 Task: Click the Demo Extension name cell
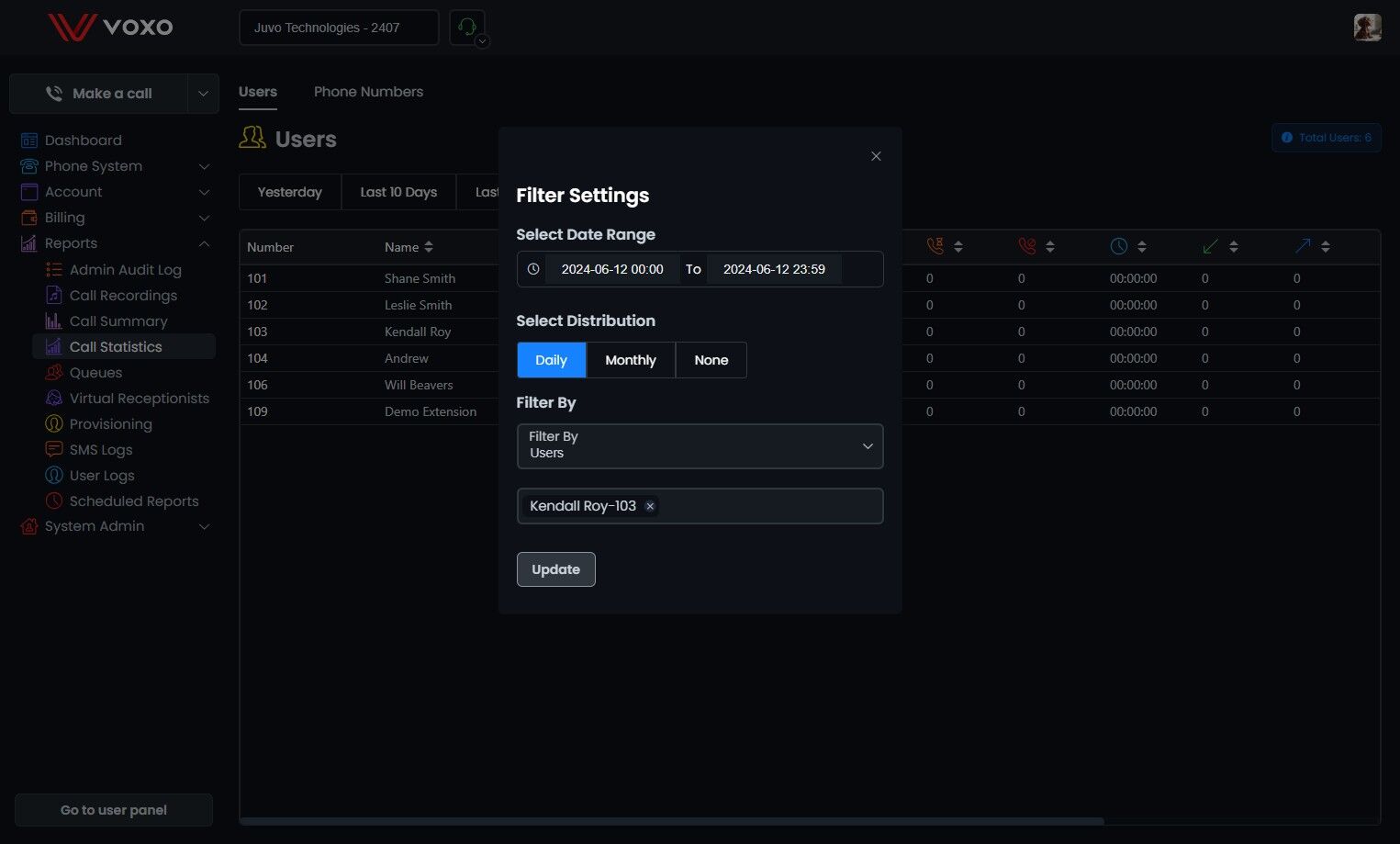tap(431, 411)
